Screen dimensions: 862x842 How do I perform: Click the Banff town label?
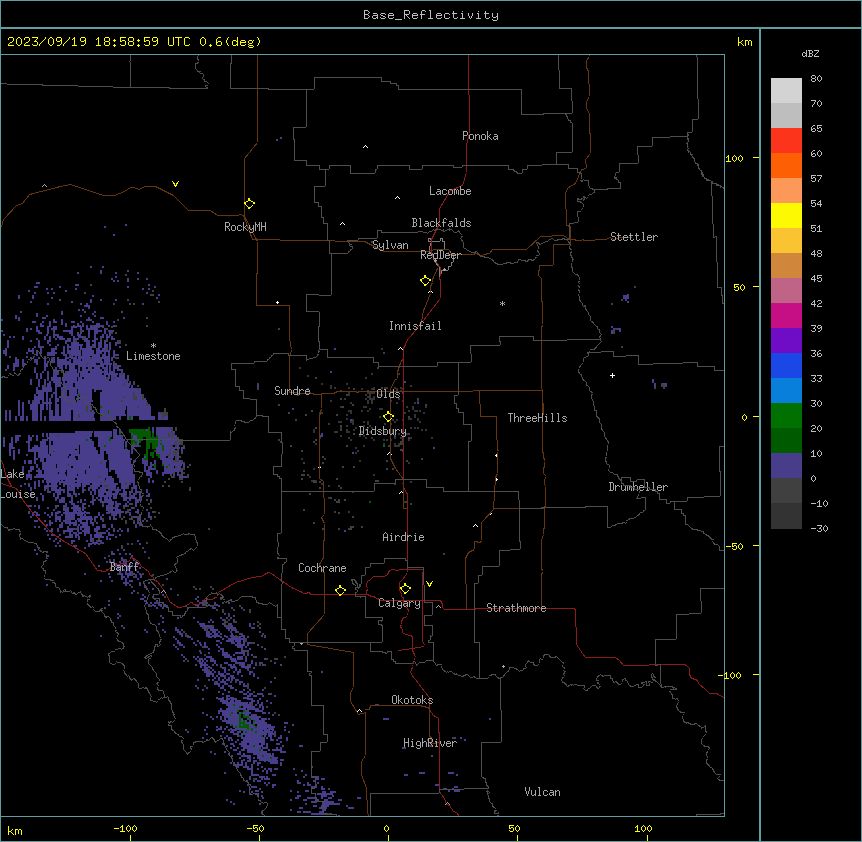coord(125,567)
